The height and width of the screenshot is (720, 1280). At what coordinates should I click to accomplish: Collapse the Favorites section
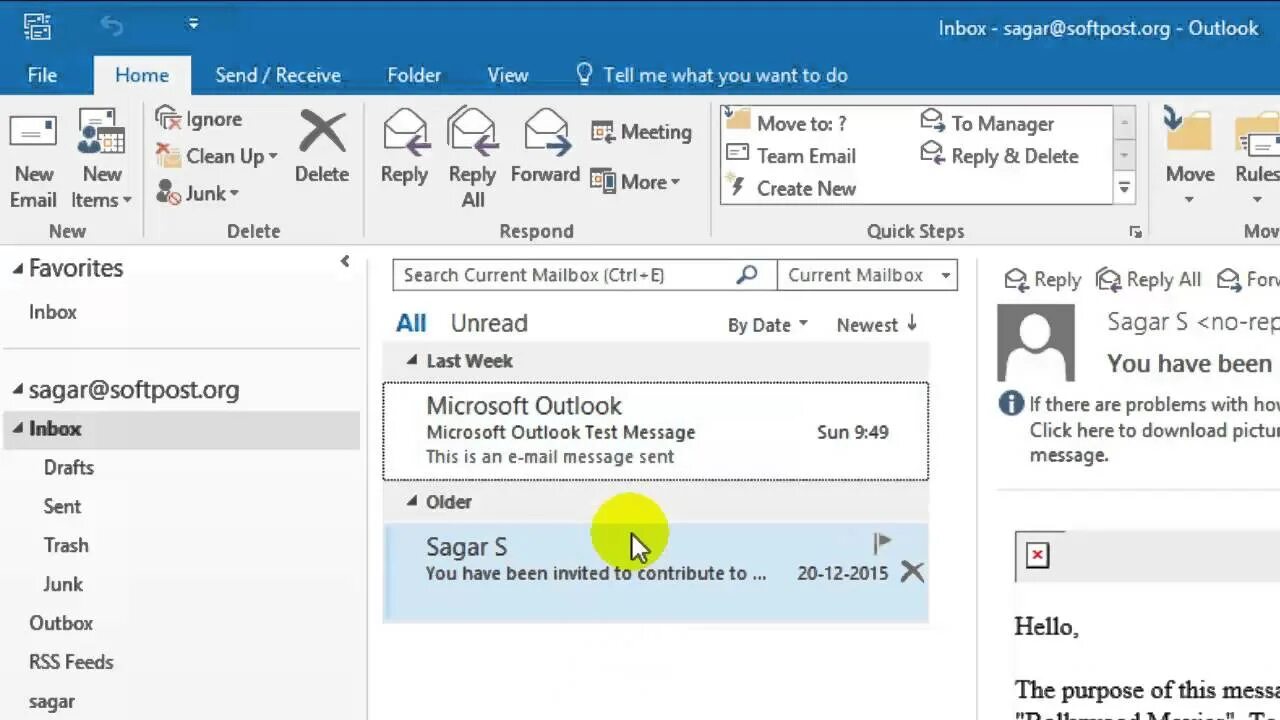point(17,267)
